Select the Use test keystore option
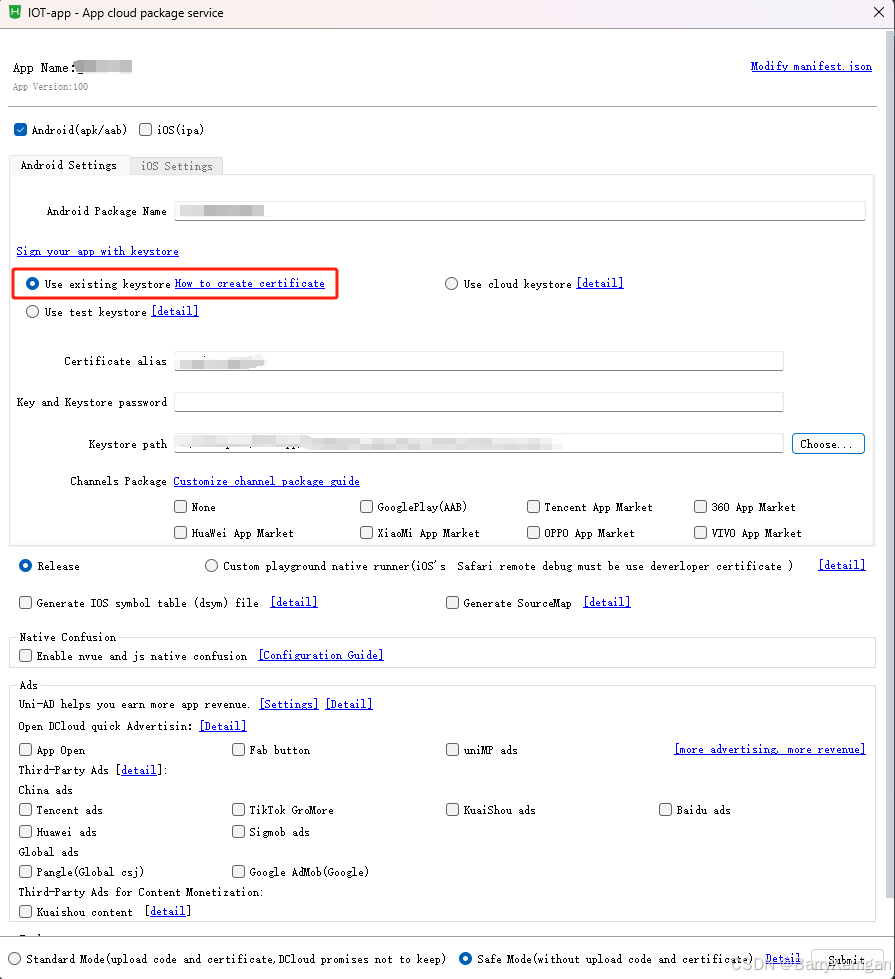The height and width of the screenshot is (979, 895). [32, 311]
